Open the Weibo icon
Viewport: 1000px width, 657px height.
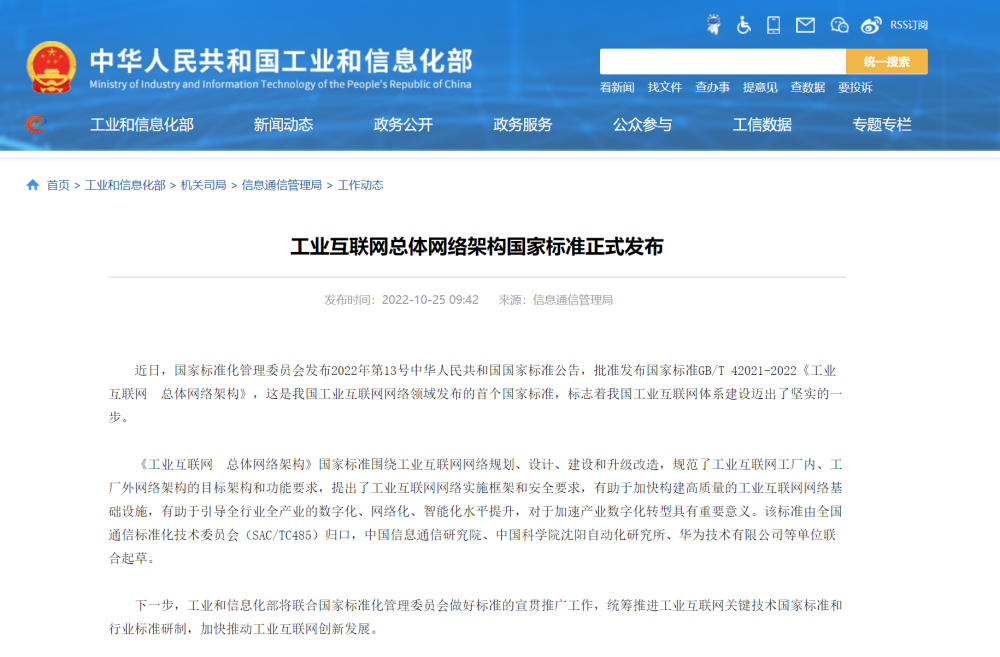871,25
